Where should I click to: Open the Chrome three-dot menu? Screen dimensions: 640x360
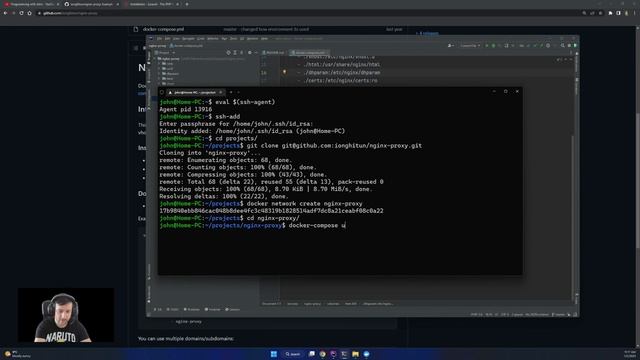[x=635, y=13]
